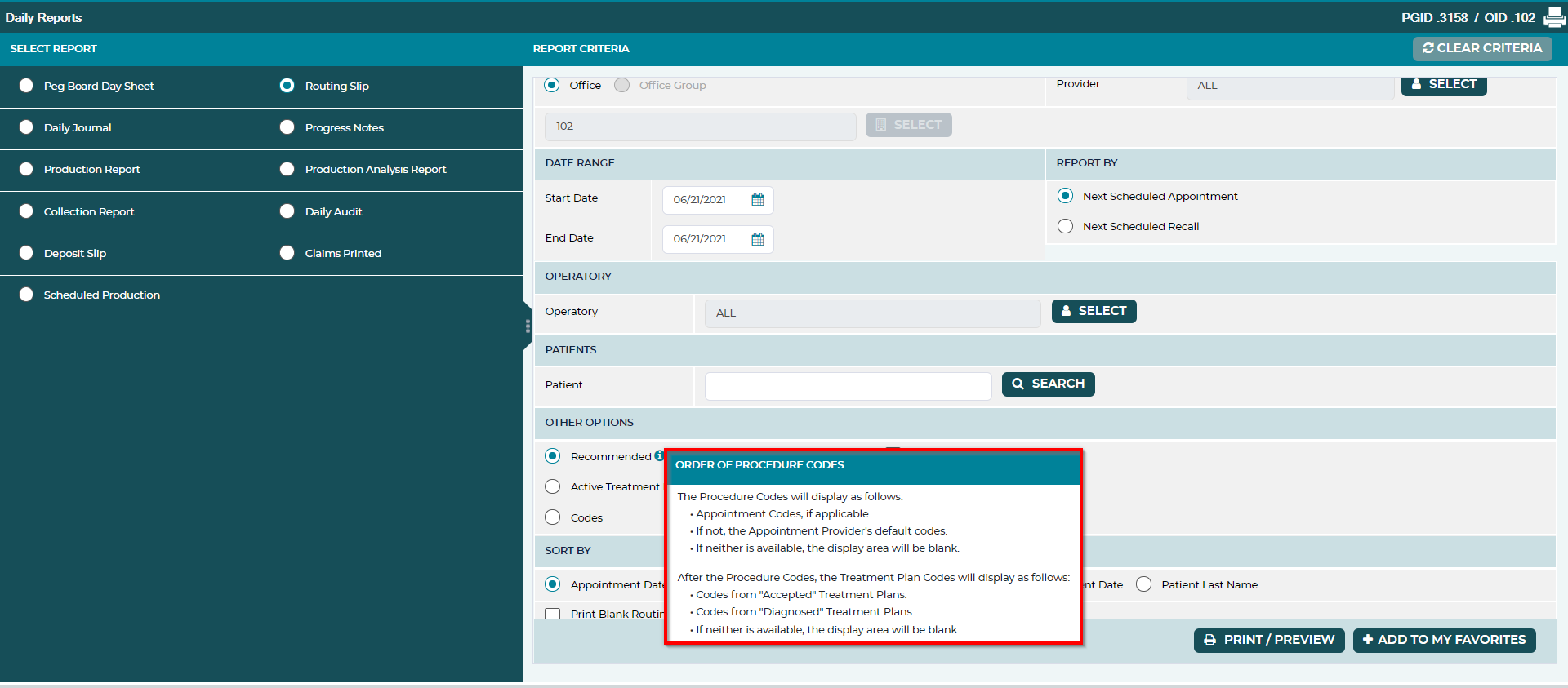Click patient Search button
The width and height of the screenshot is (1568, 688).
tap(1049, 384)
